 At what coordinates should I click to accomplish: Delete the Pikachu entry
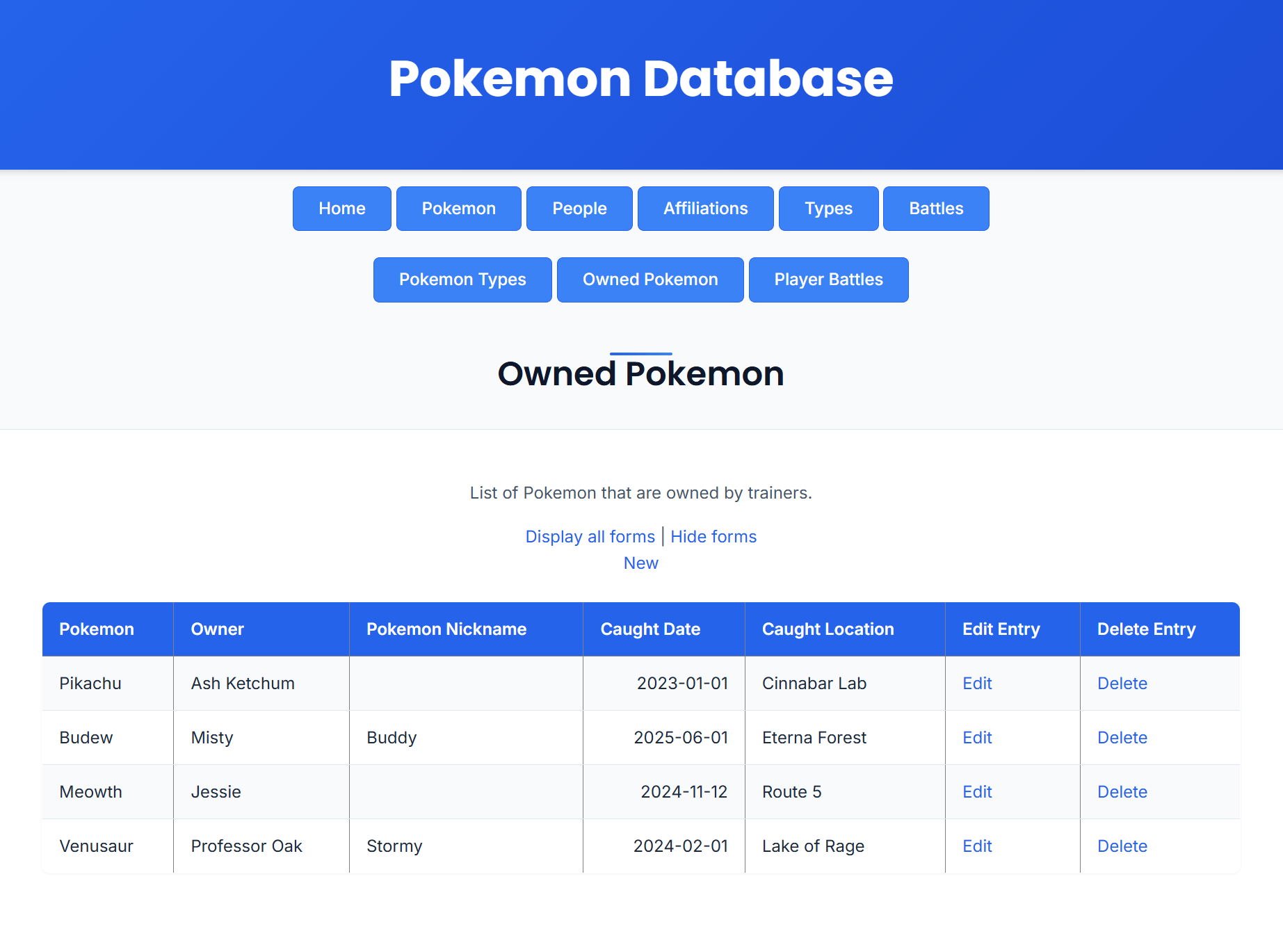click(1122, 684)
